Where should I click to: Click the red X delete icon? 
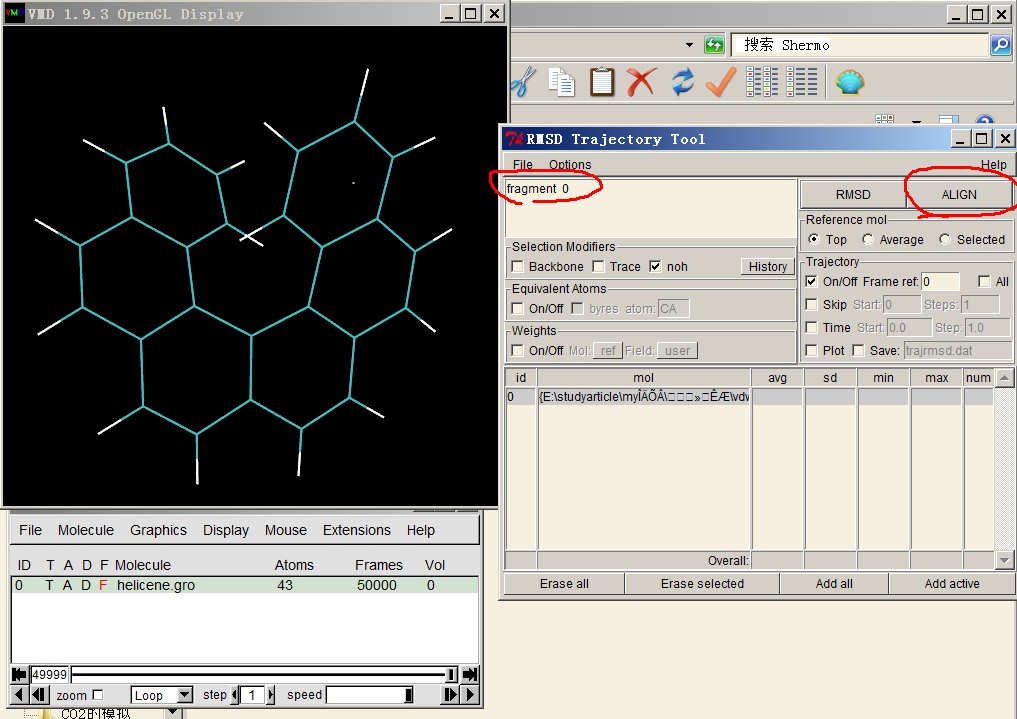click(x=641, y=82)
